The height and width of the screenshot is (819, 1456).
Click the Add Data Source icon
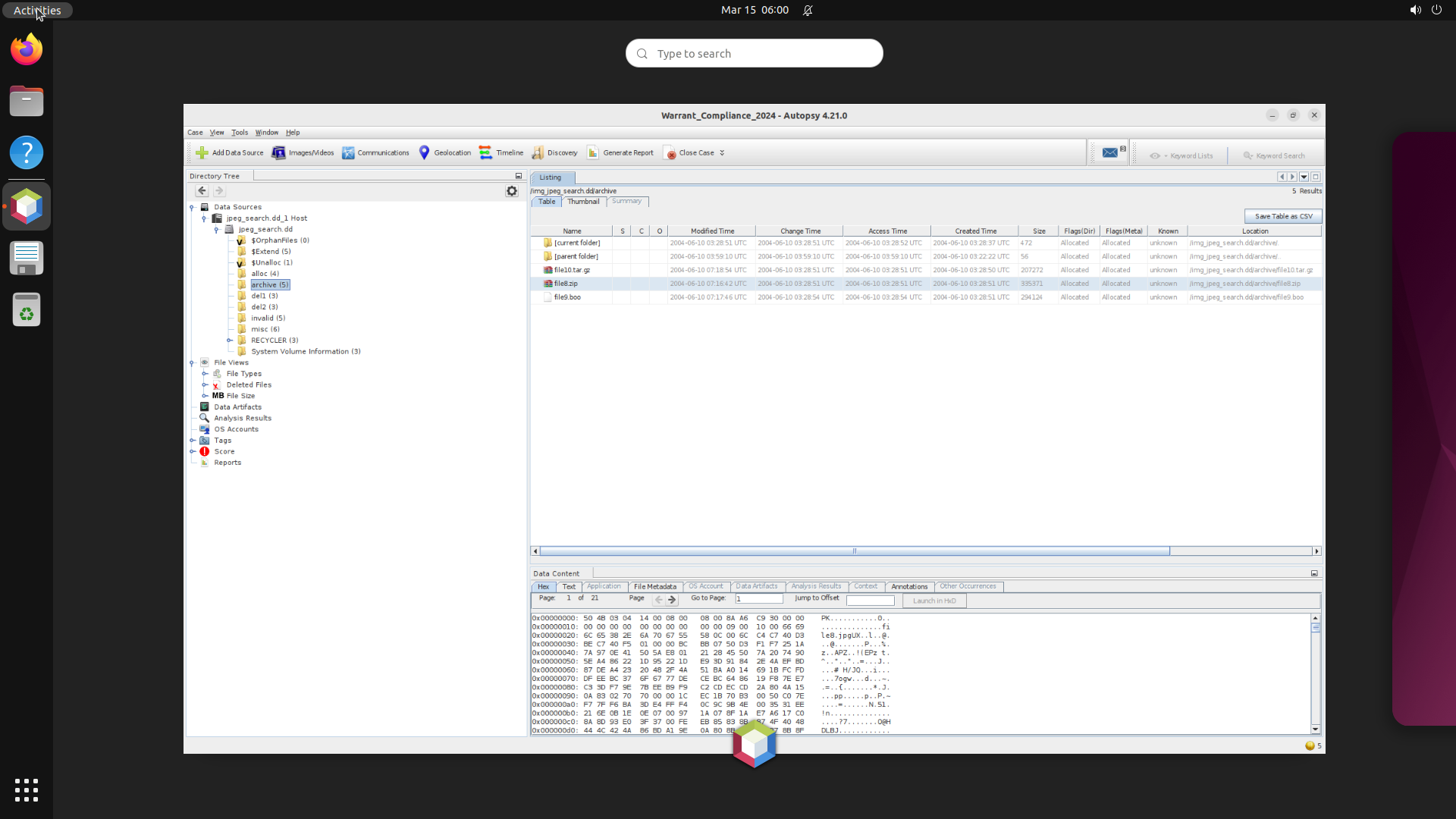pyautogui.click(x=202, y=153)
